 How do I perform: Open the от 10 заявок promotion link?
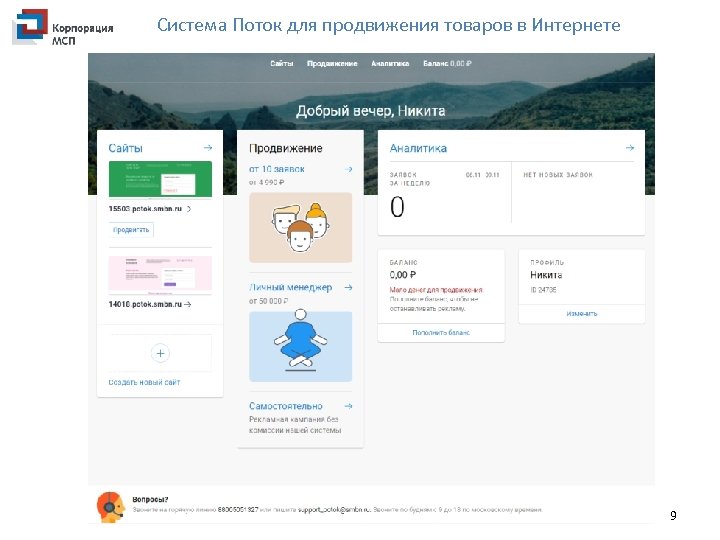click(x=277, y=169)
